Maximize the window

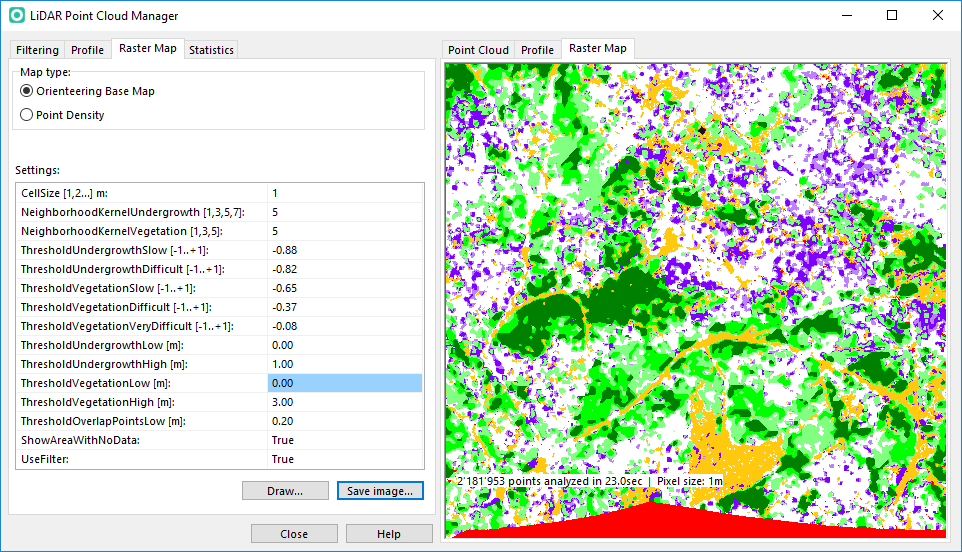coord(892,15)
